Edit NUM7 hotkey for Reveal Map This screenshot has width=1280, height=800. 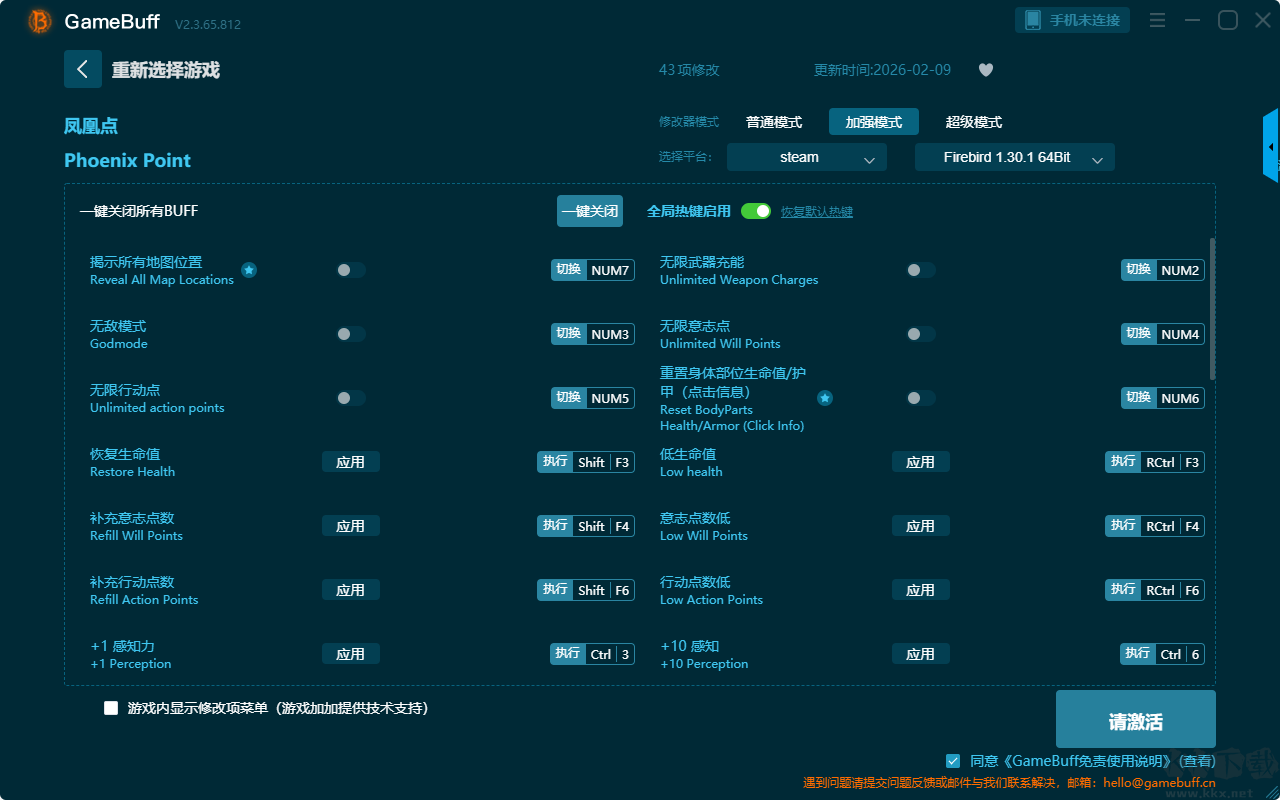pos(593,270)
